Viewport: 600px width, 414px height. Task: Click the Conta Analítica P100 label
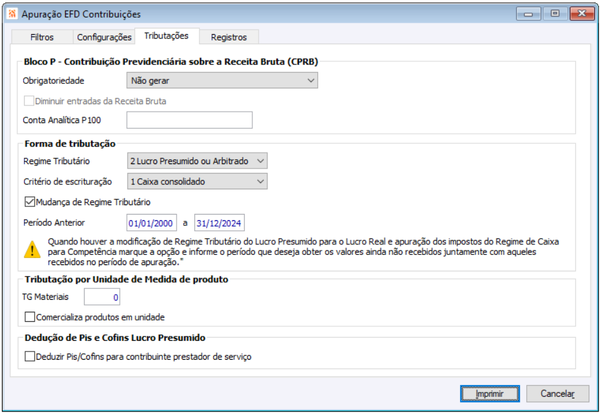tap(62, 120)
